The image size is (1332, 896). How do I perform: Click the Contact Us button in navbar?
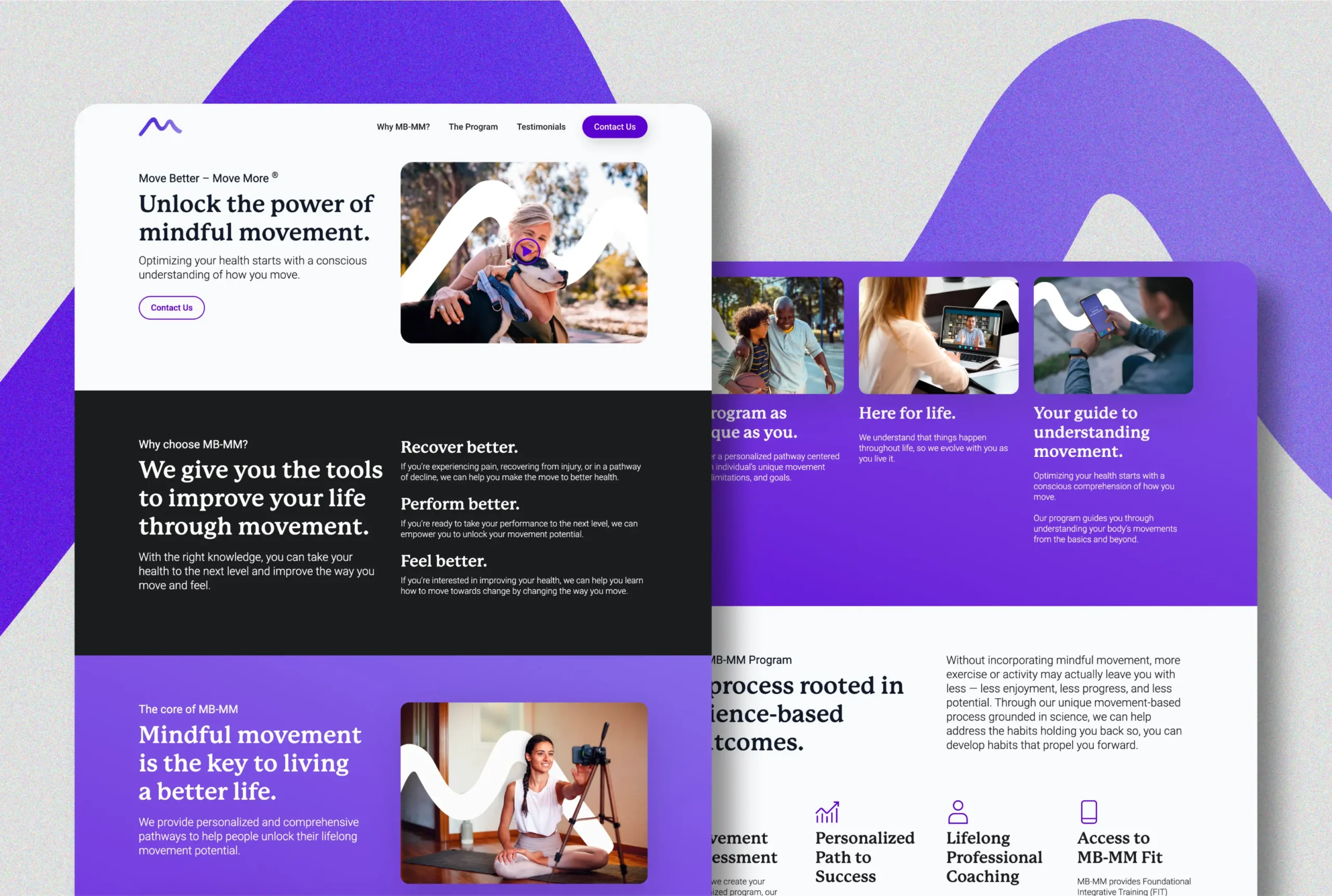click(614, 126)
